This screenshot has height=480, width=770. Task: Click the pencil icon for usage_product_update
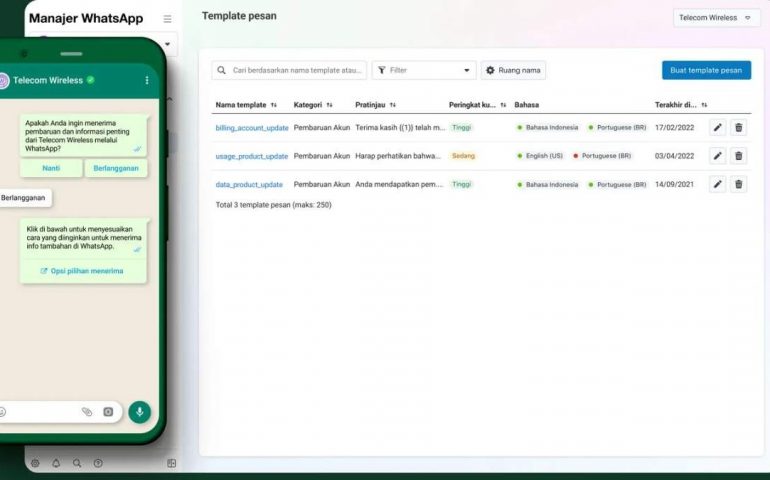pos(717,156)
